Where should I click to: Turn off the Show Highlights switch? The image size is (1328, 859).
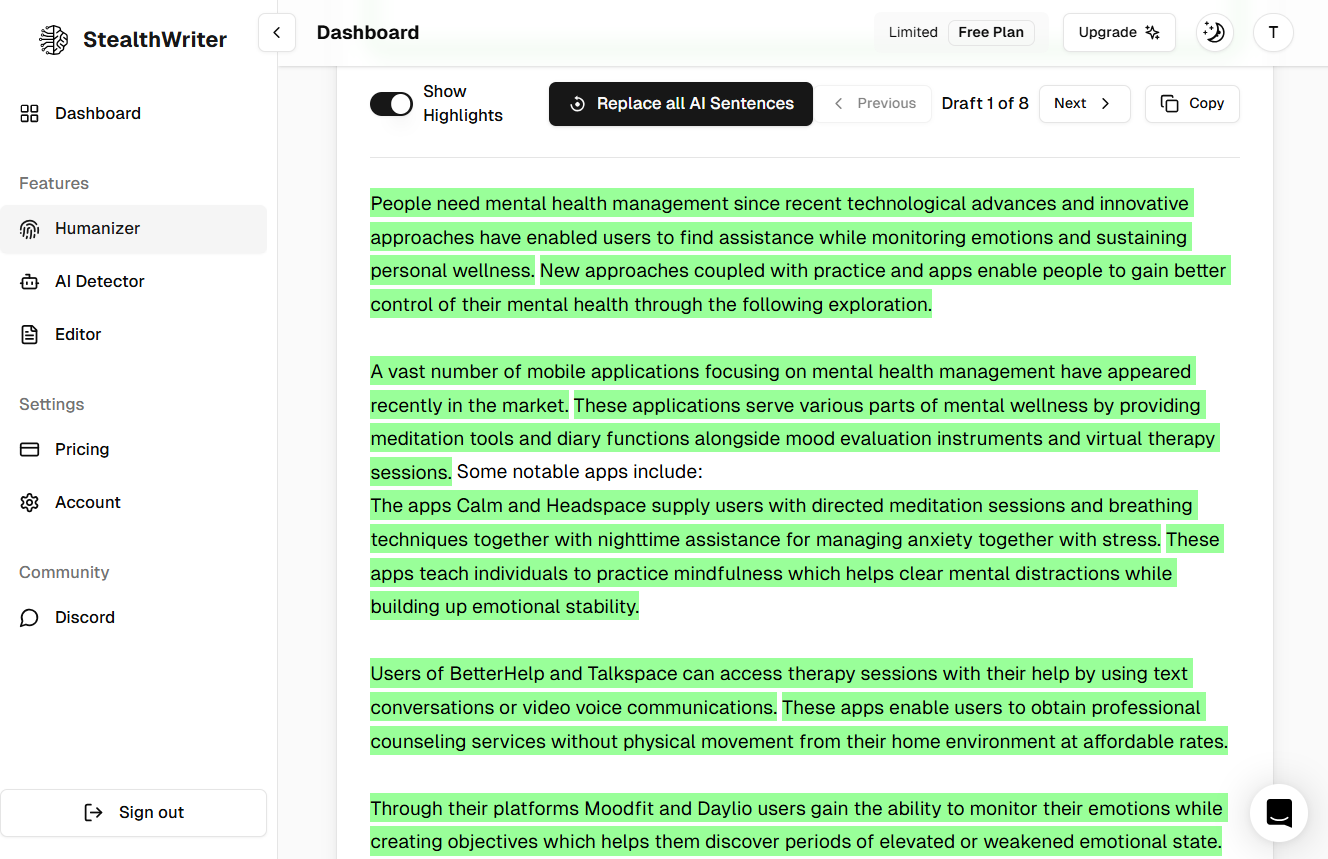coord(391,104)
